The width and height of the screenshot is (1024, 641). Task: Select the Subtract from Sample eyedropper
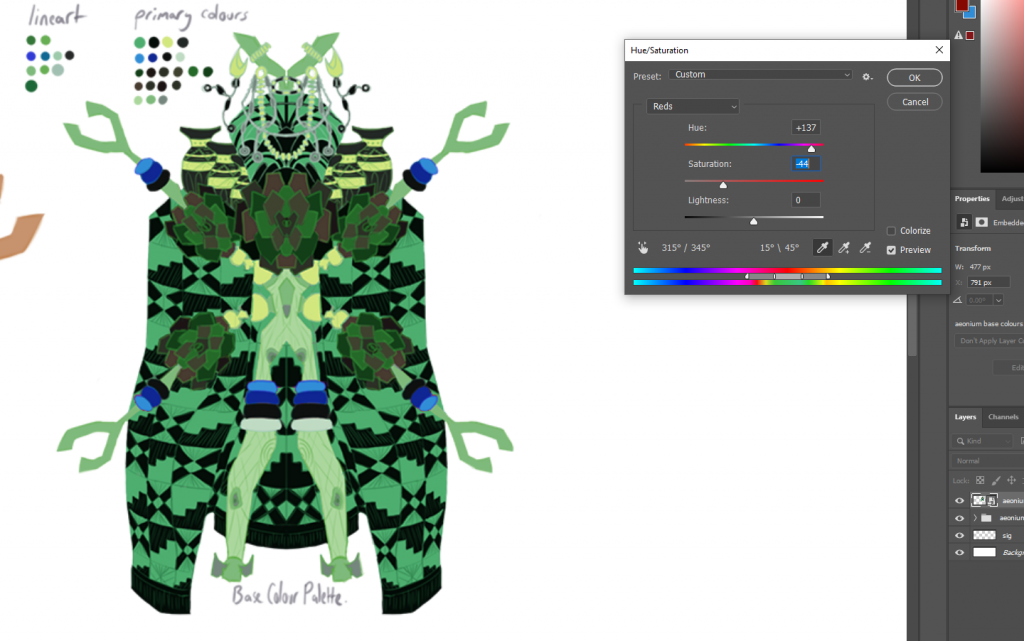pos(865,247)
